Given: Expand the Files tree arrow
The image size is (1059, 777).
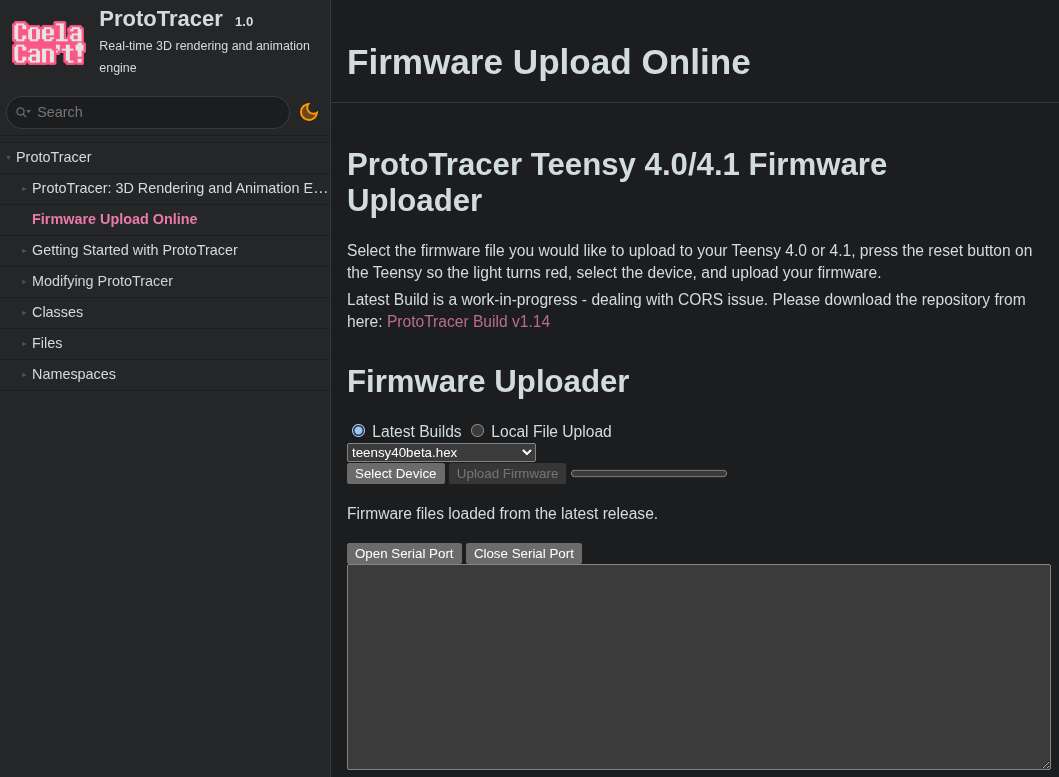Looking at the screenshot, I should click(x=24, y=344).
